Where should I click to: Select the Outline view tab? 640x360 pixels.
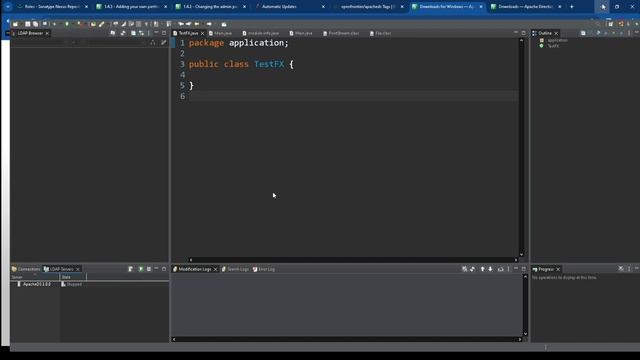coord(545,33)
